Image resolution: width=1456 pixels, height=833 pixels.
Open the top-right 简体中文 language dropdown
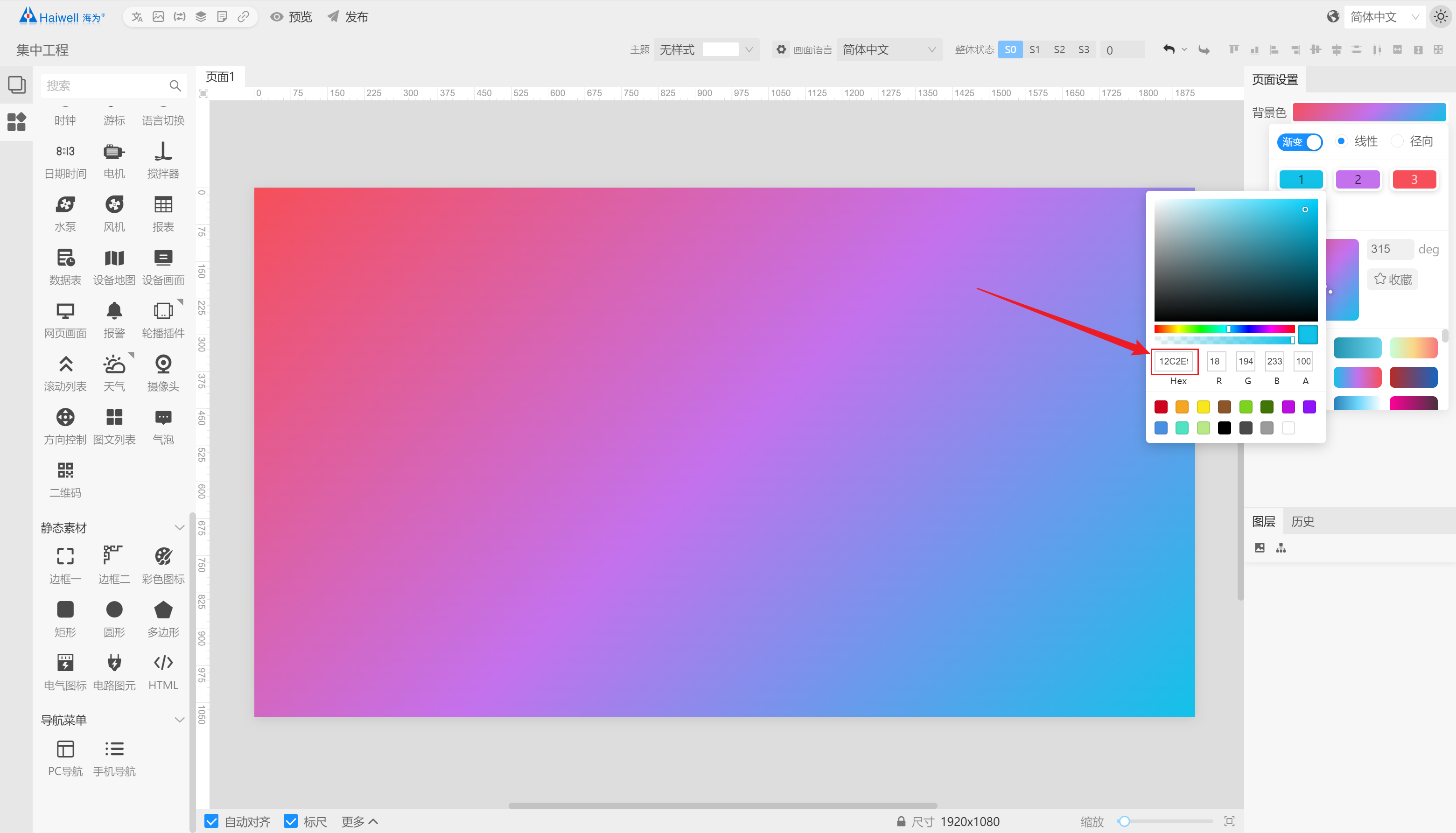pos(1384,17)
